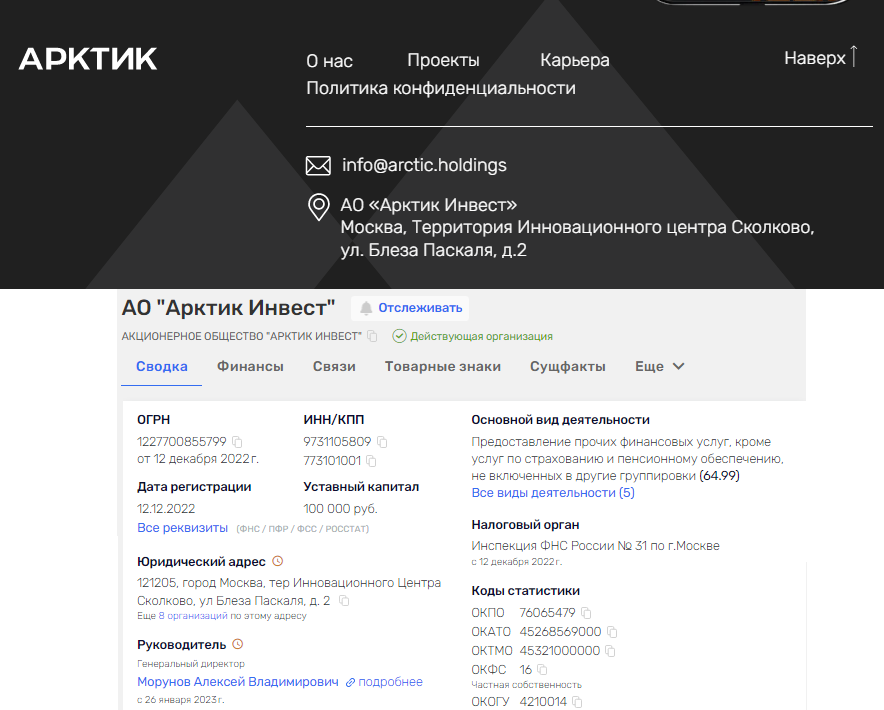Click the chain-link icon before подробнее
This screenshot has width=884, height=710.
tap(350, 681)
